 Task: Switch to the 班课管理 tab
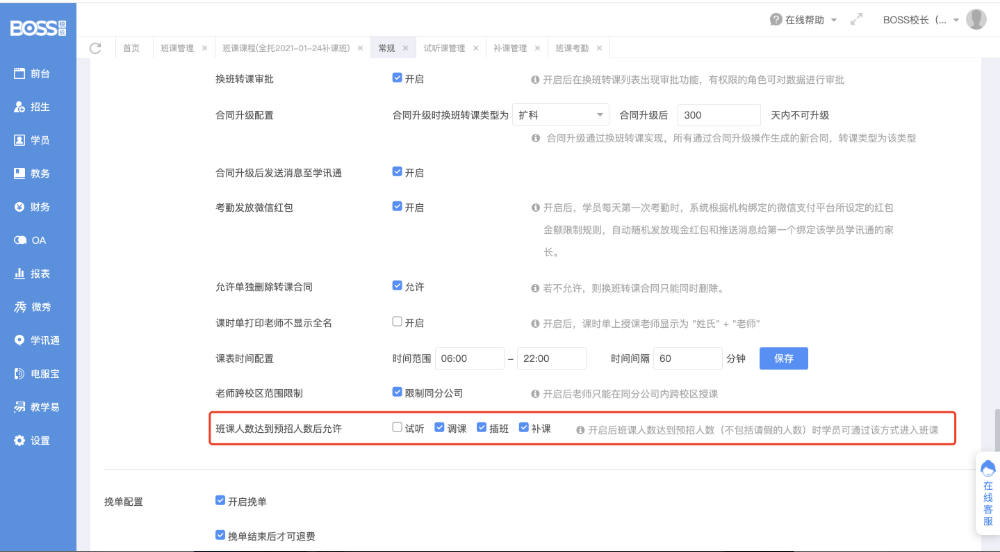pos(177,48)
